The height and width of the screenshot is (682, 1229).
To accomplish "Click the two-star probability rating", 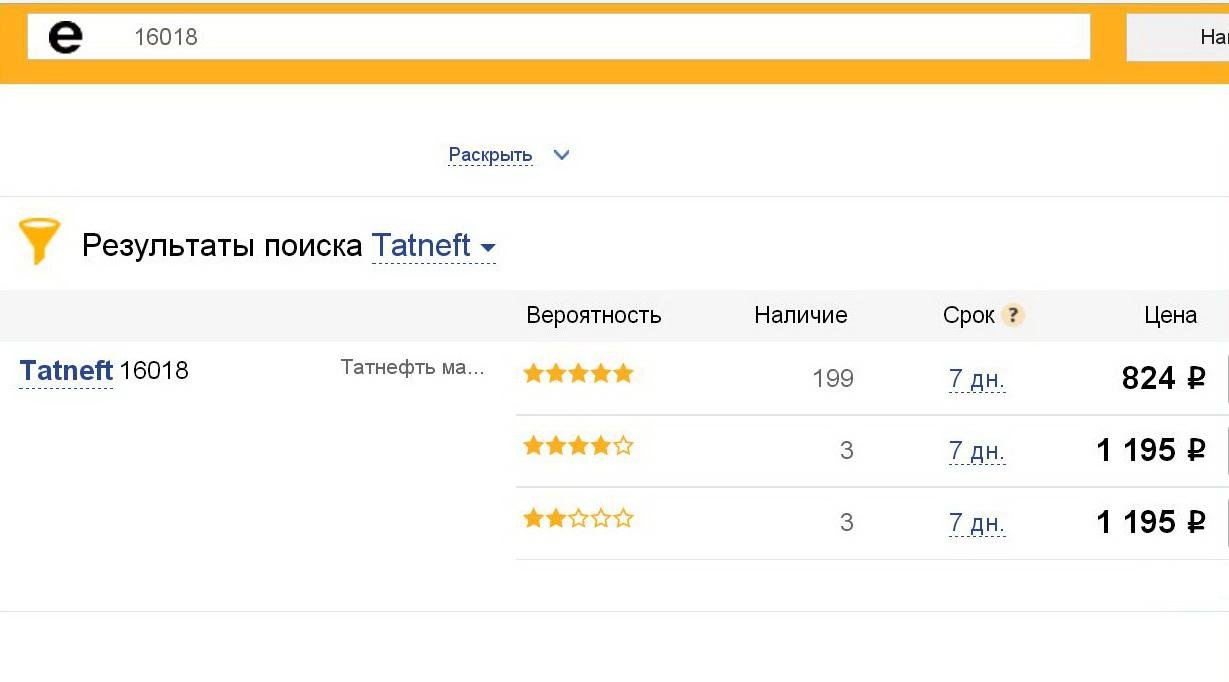I will click(x=579, y=518).
